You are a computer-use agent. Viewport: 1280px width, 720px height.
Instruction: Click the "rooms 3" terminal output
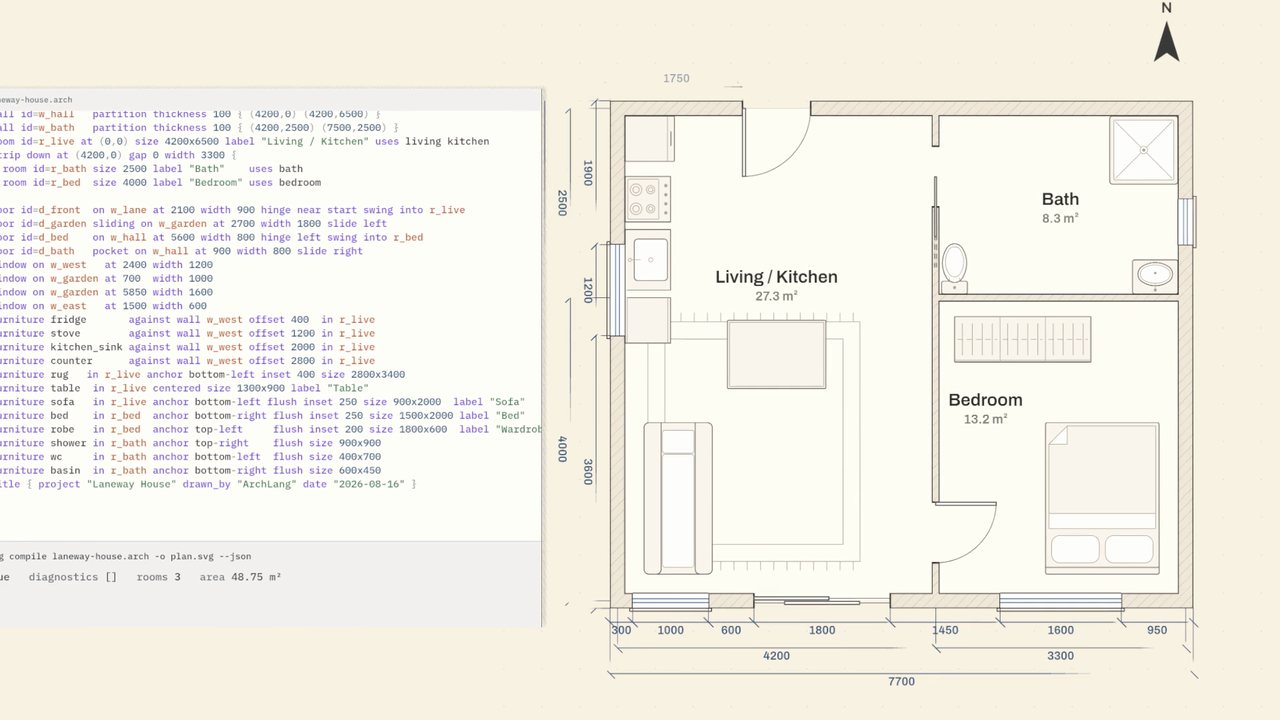tap(159, 577)
